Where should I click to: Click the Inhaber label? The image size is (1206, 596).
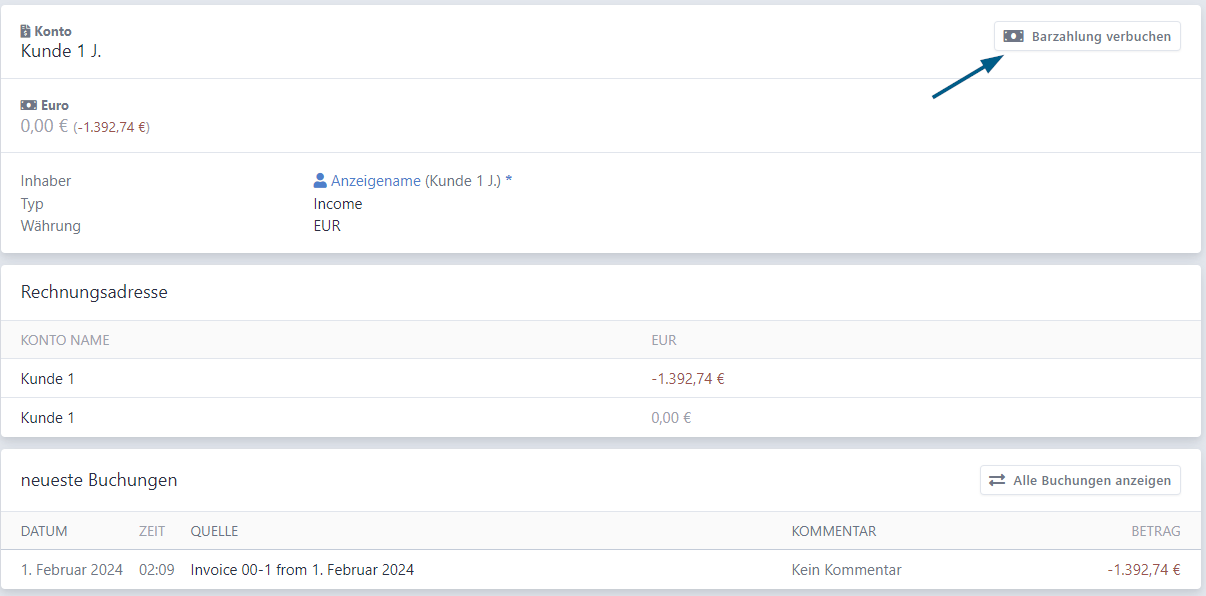click(x=46, y=181)
